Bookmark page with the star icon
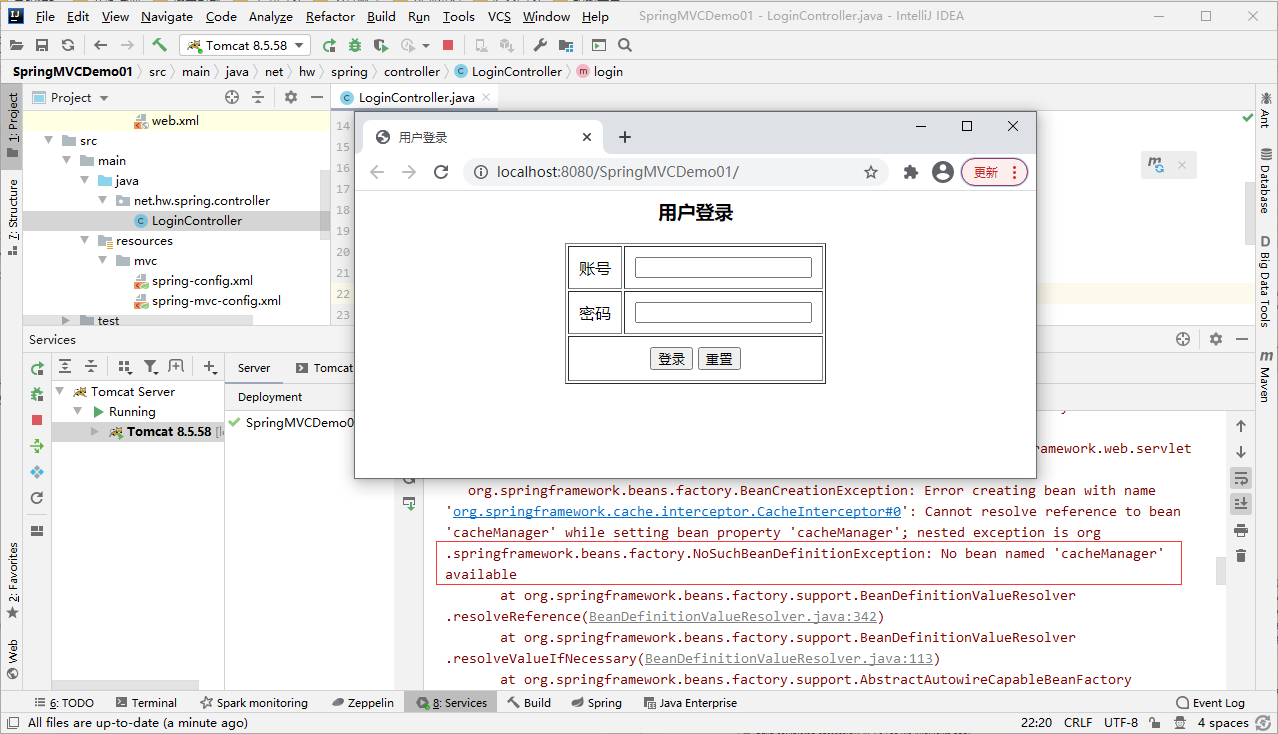This screenshot has height=734, width=1278. click(871, 172)
